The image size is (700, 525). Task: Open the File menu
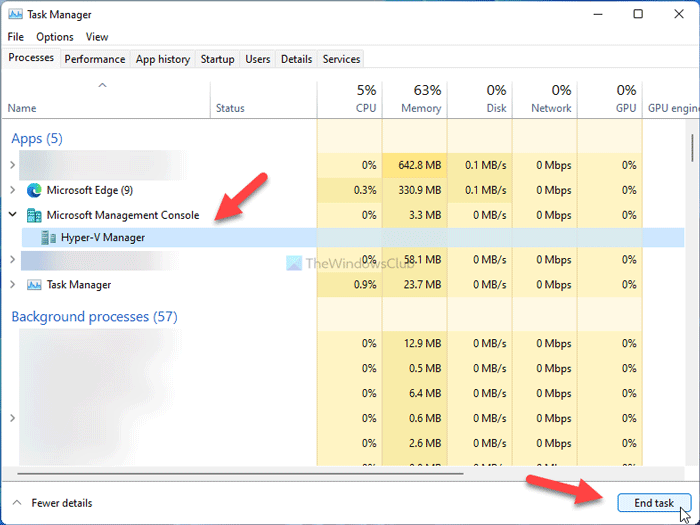tap(15, 37)
